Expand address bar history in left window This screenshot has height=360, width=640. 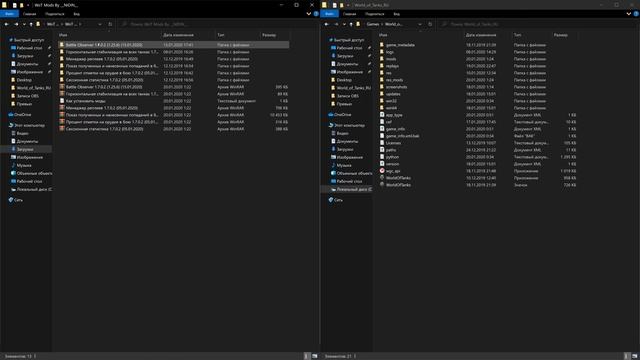(x=100, y=24)
